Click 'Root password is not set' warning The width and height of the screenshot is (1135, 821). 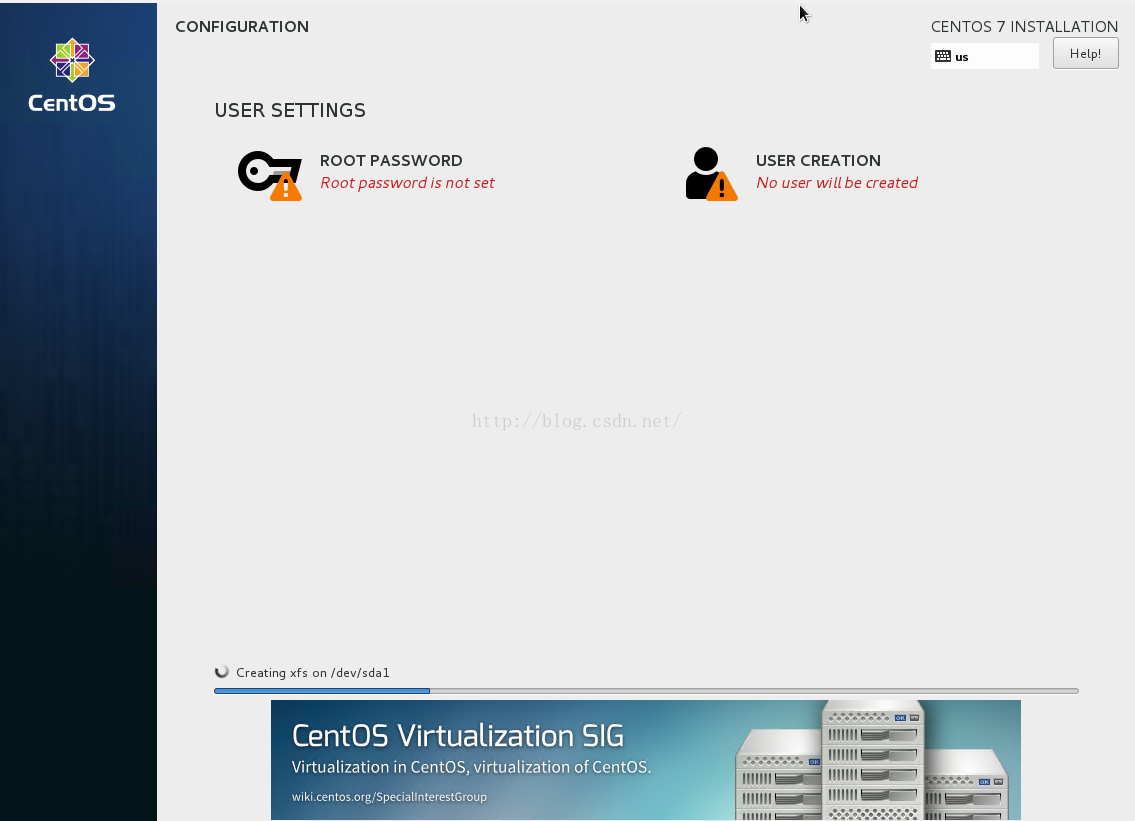coord(407,183)
